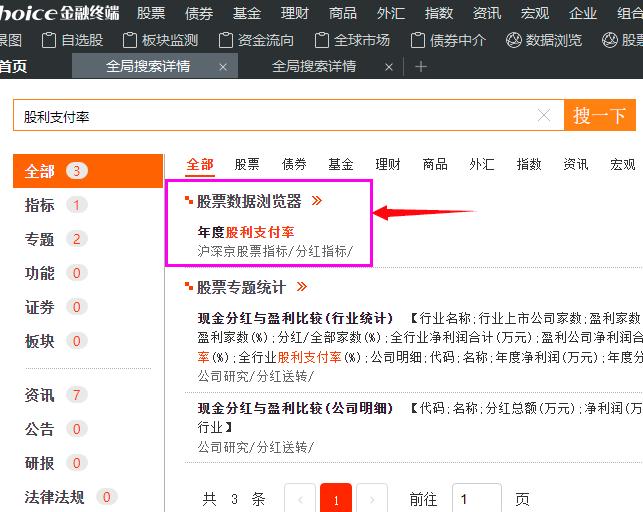Open 自选股 from the toolbar
Image resolution: width=643 pixels, height=512 pixels.
point(72,40)
